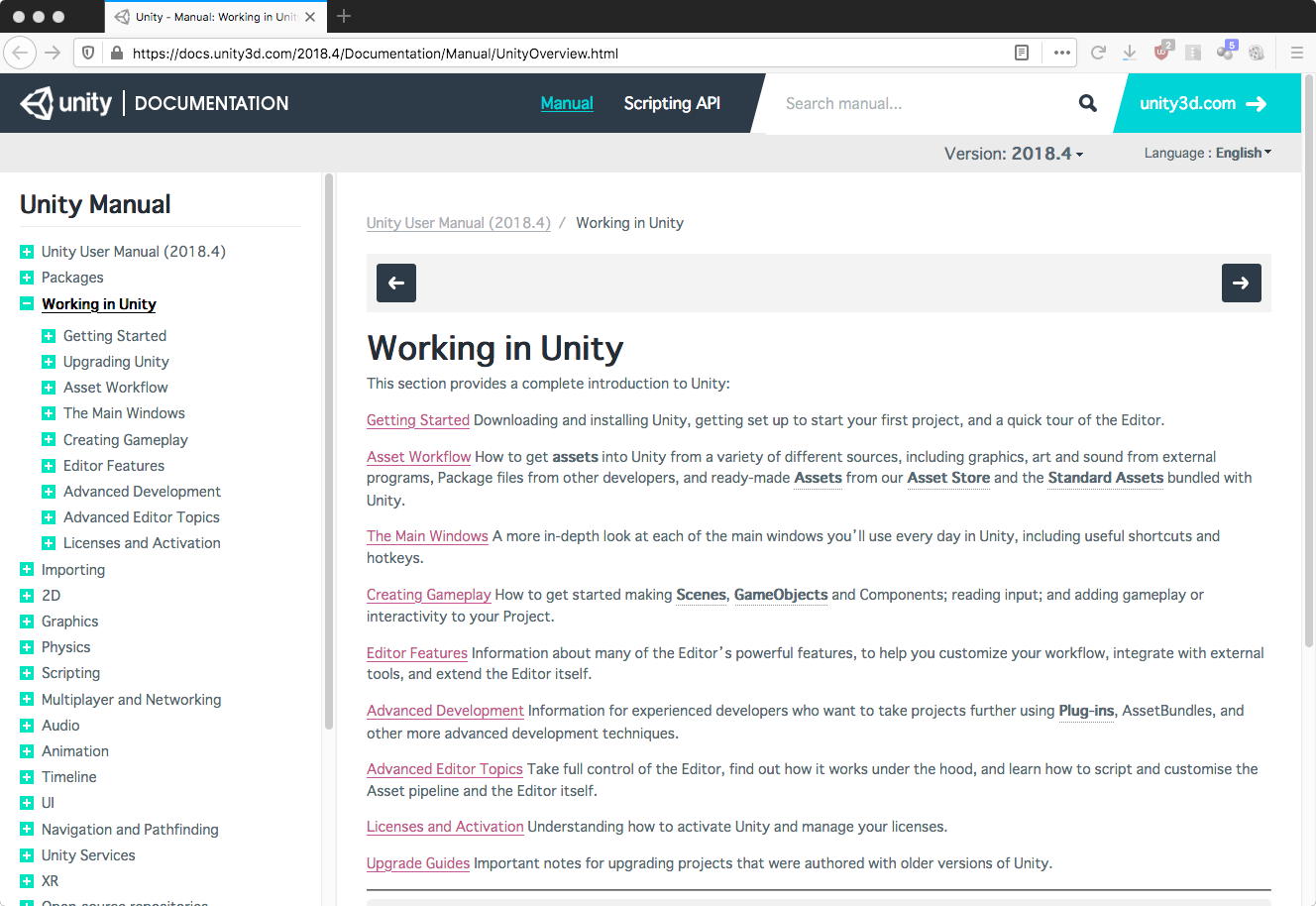
Task: Follow the Asset Workflow link in article
Action: pyautogui.click(x=419, y=457)
